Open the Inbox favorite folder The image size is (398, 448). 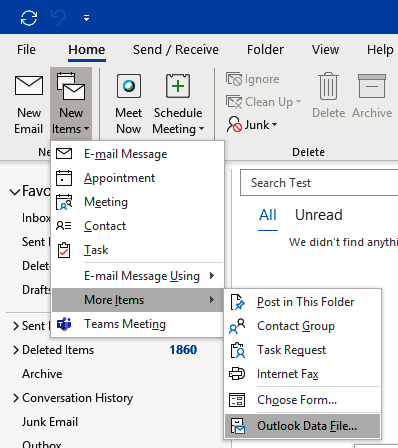click(36, 218)
